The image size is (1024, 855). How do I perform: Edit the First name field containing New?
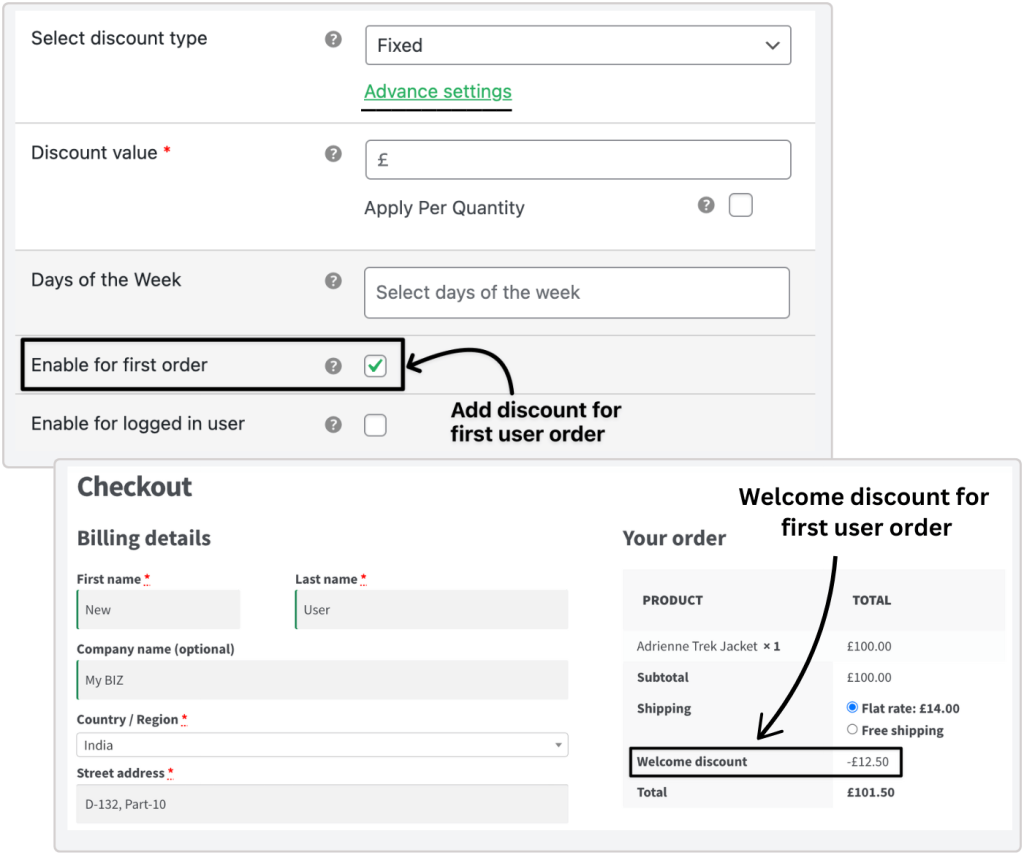coord(159,609)
